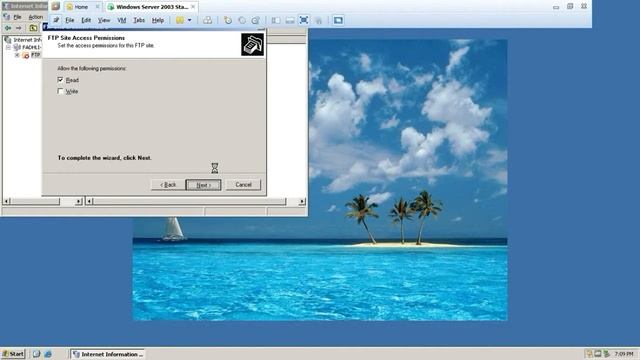Open VMware View menu

(x=104, y=20)
